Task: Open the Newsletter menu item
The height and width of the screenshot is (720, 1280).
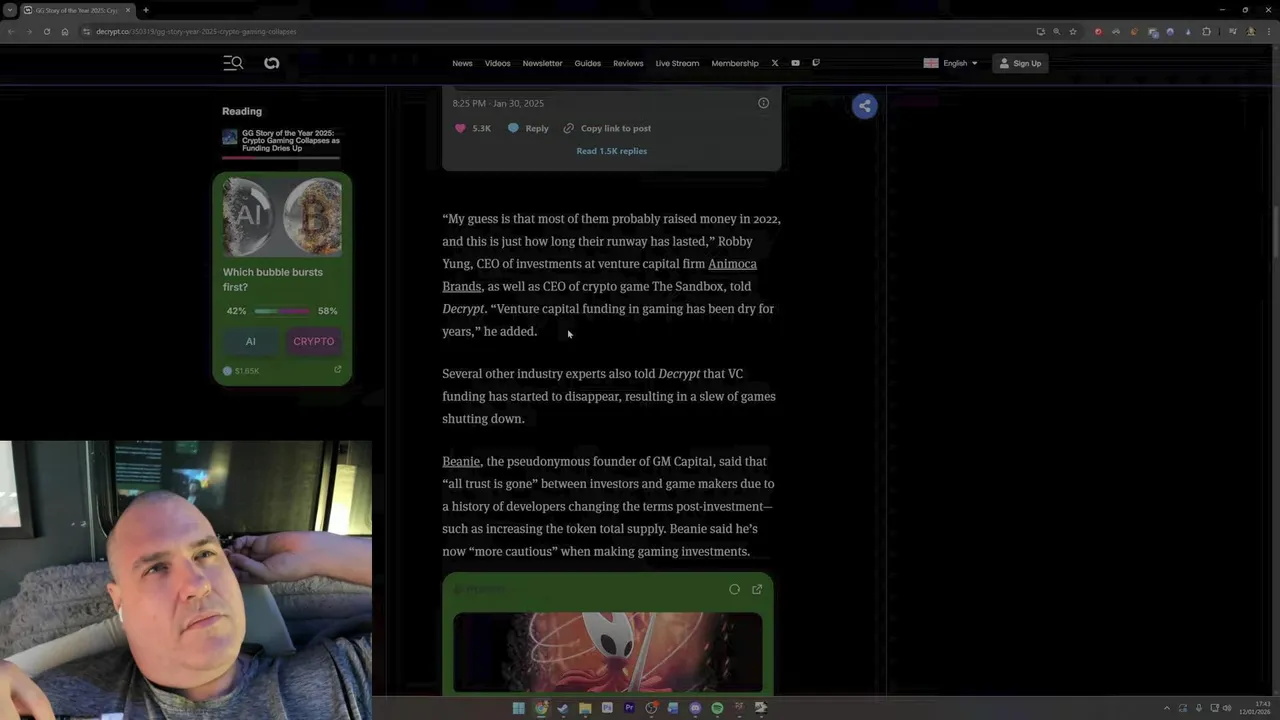Action: pos(542,63)
